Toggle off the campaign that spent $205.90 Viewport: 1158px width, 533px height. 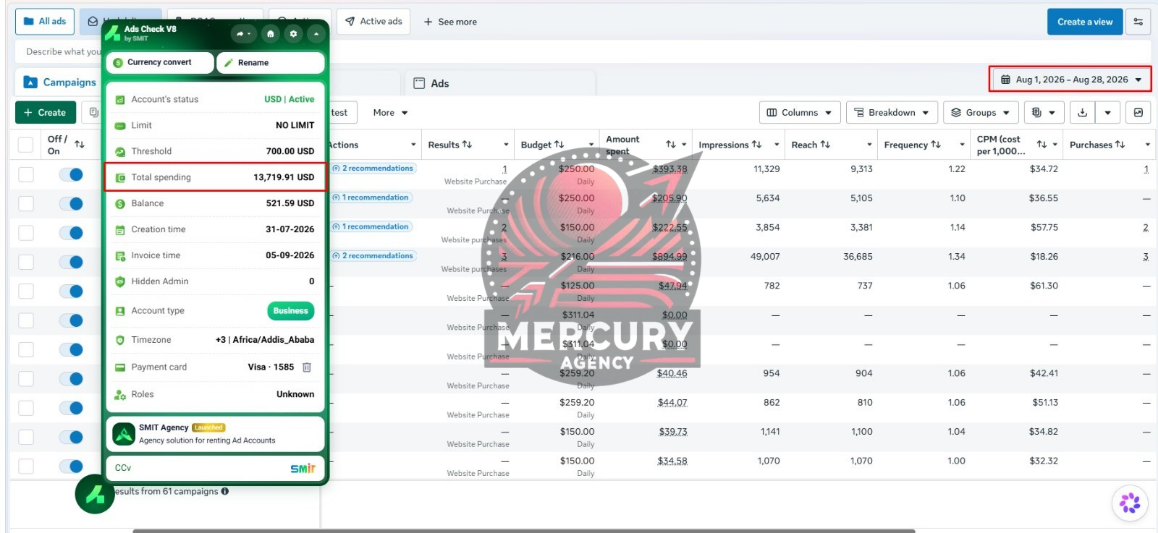(x=71, y=204)
